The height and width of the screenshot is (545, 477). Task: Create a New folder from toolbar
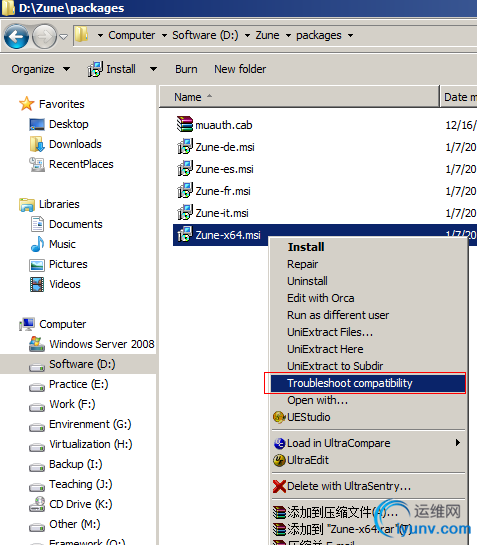[x=240, y=69]
